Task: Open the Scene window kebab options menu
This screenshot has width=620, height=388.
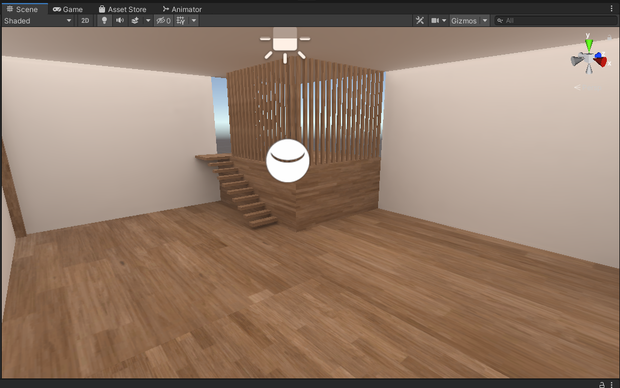Action: click(x=611, y=8)
